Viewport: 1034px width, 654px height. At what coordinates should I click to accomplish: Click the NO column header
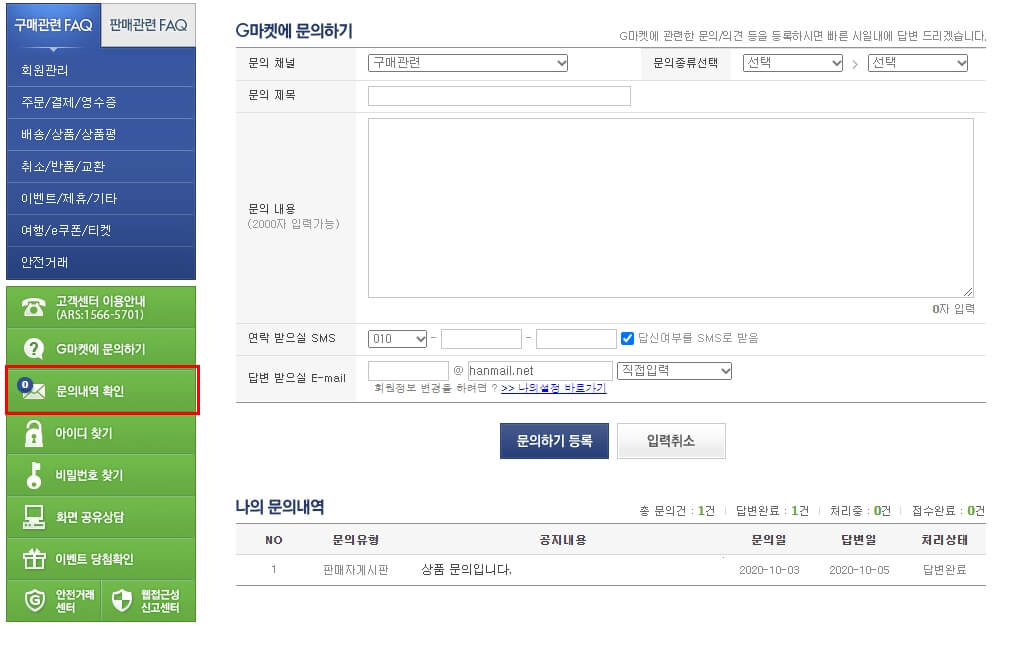(x=274, y=541)
